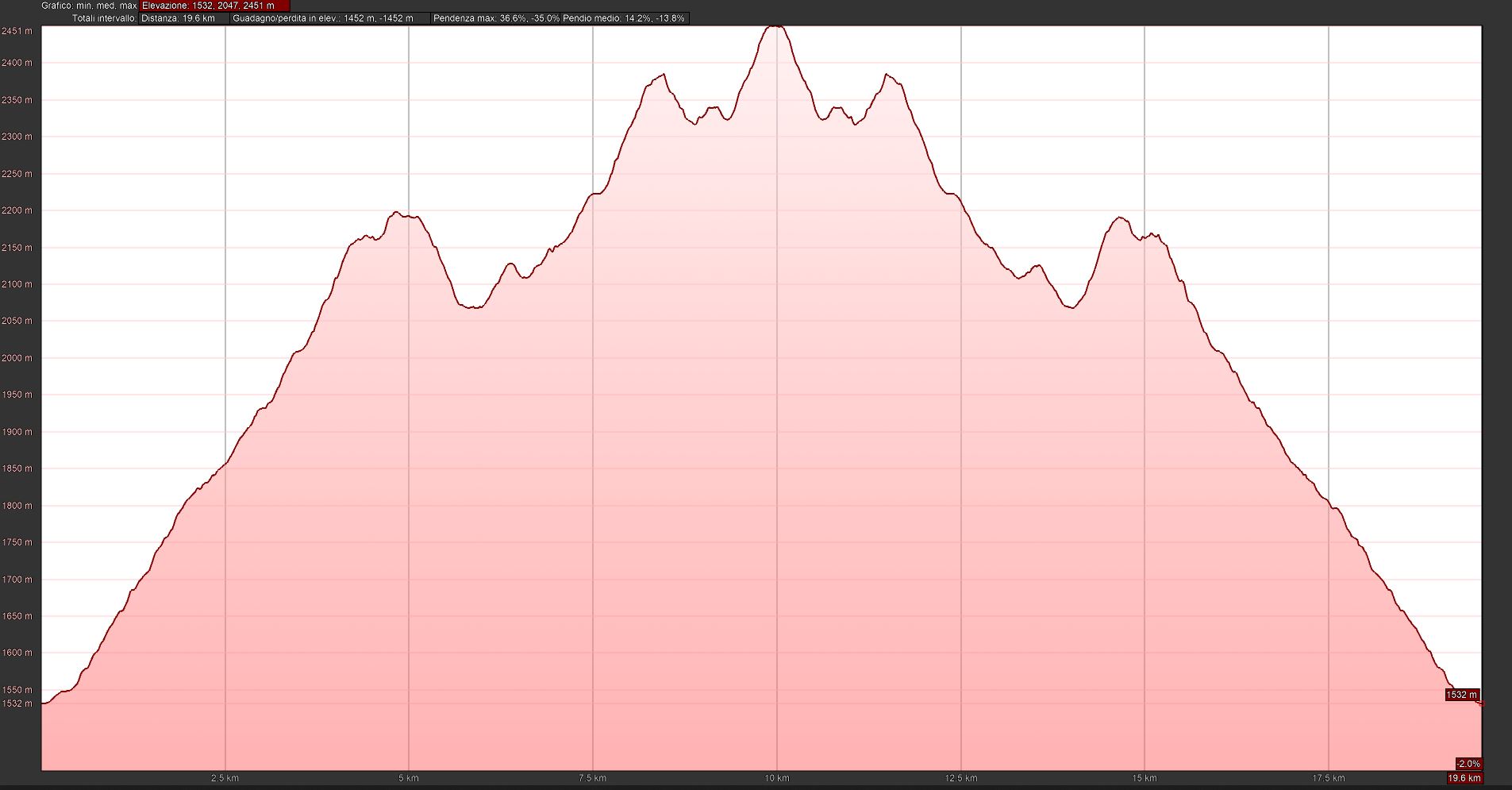The image size is (1512, 790).
Task: Click the 10 km label on distance axis
Action: [x=777, y=778]
